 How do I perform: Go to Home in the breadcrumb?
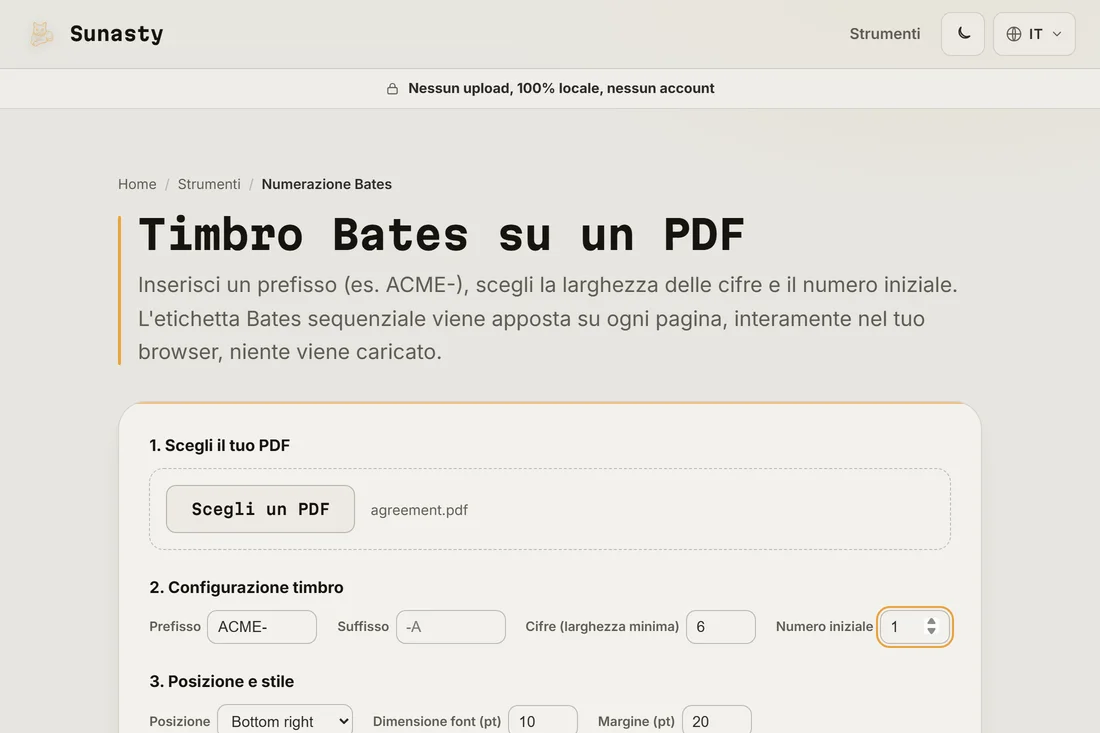(137, 184)
